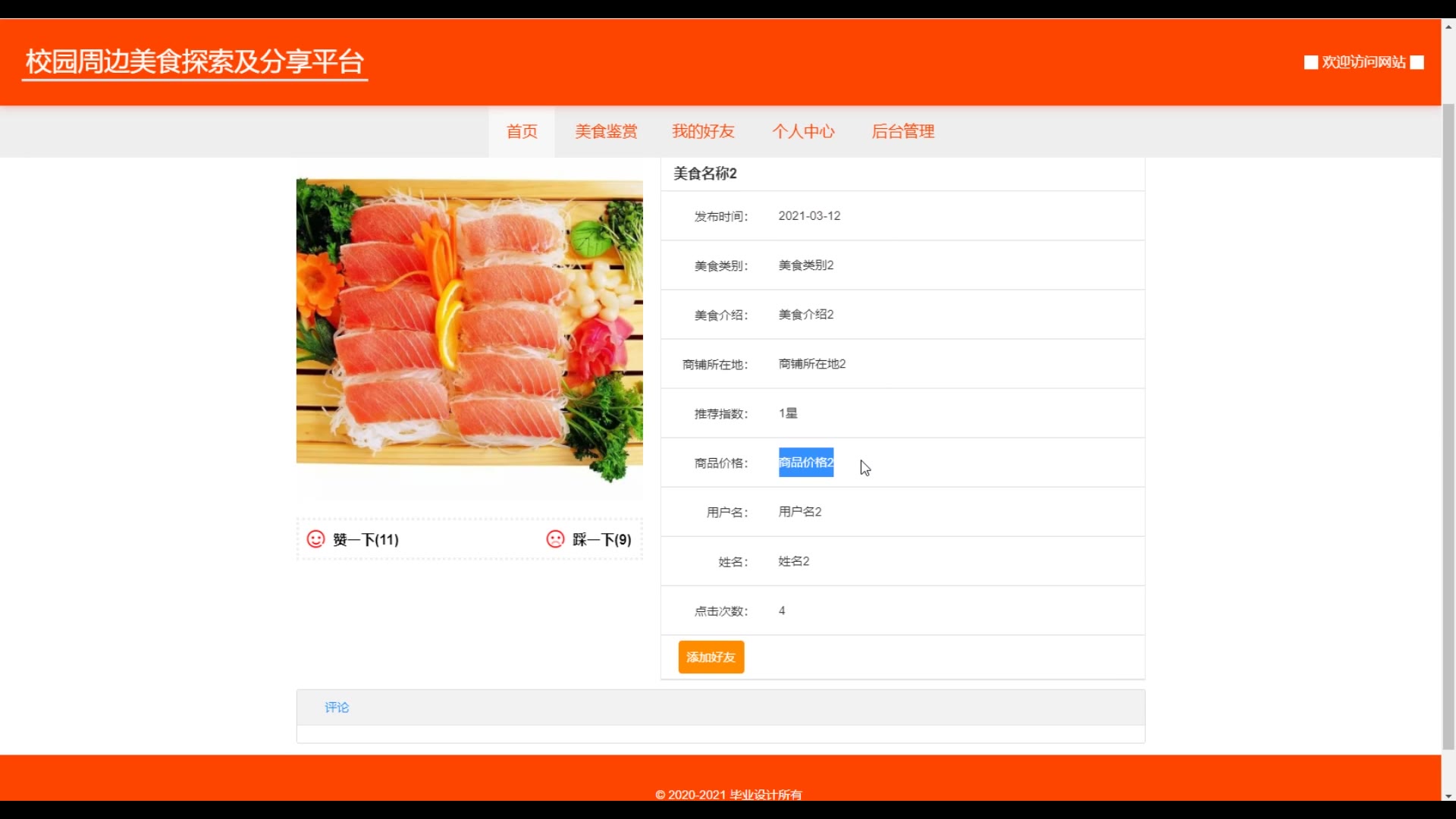Click the smiley like icon

(315, 539)
